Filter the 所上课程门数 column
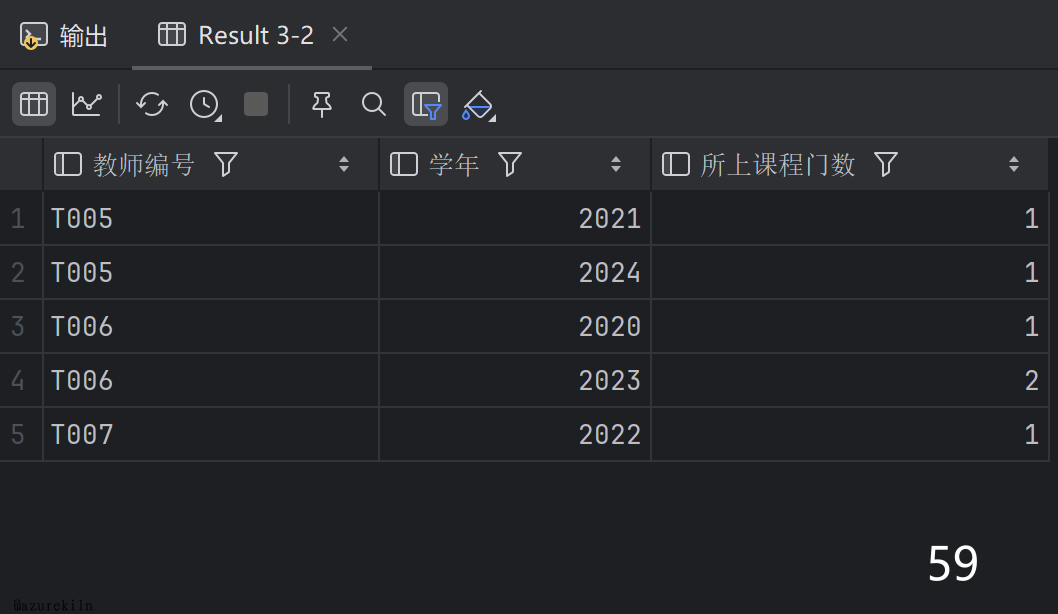 [x=885, y=165]
